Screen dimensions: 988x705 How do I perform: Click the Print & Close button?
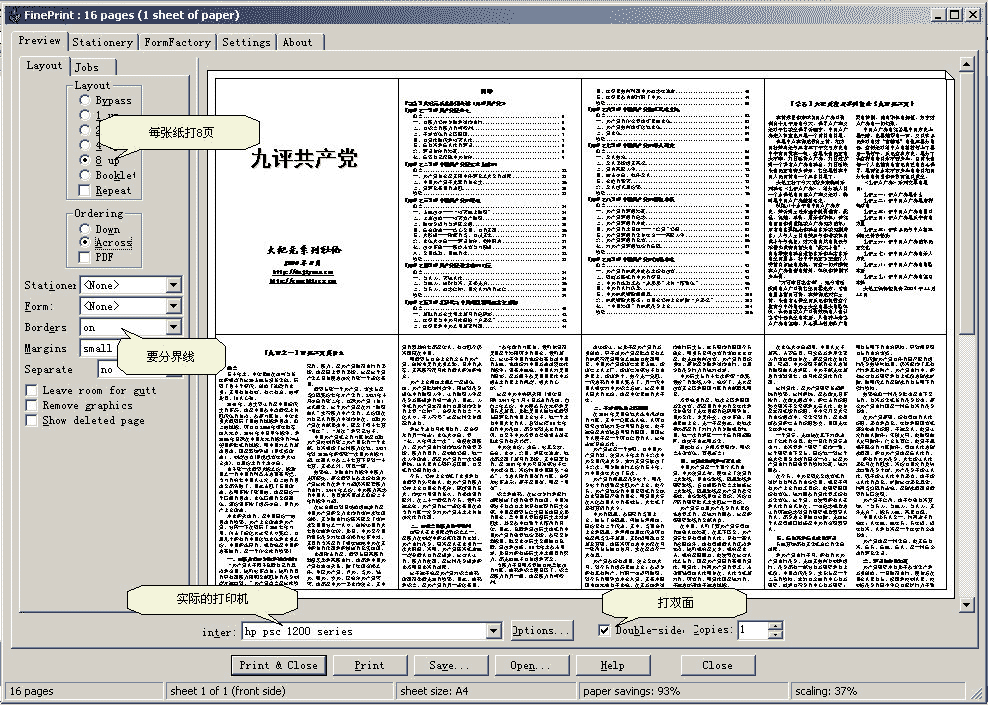pos(278,665)
